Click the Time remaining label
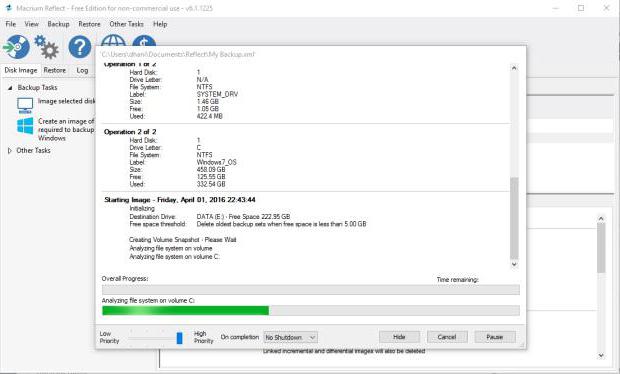This screenshot has width=620, height=374. tap(457, 280)
